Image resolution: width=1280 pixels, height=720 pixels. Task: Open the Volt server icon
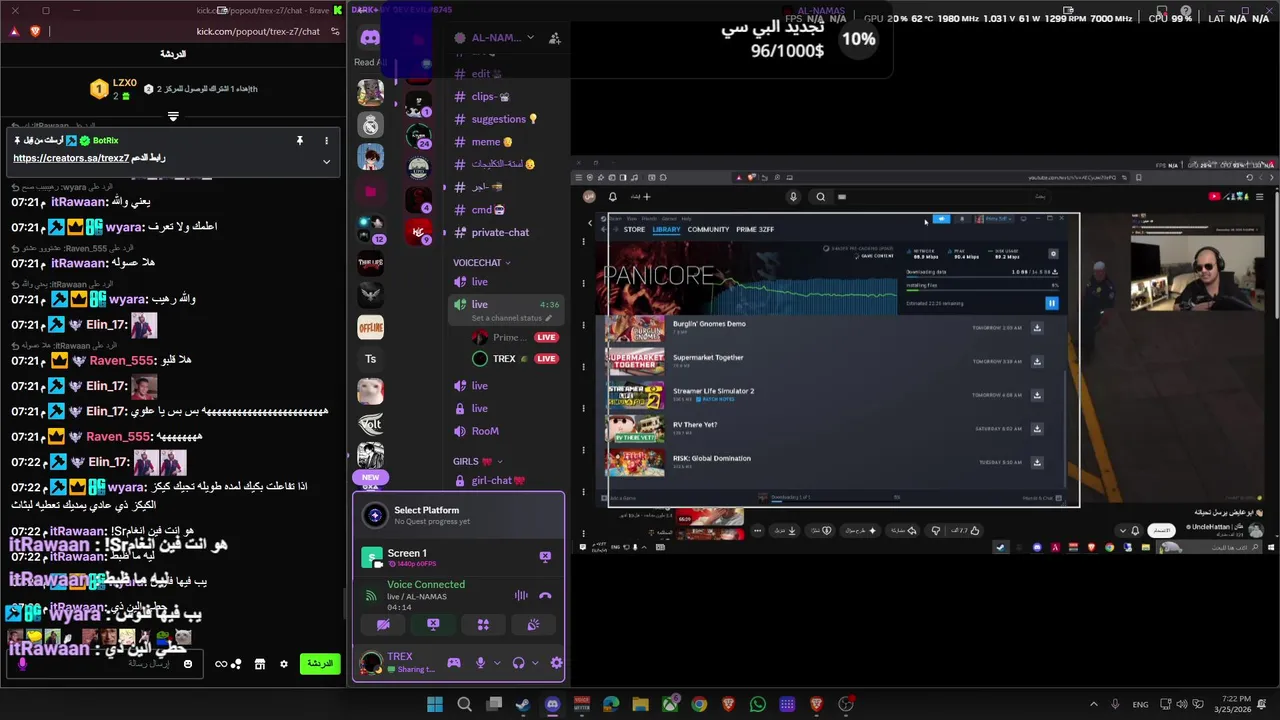[x=370, y=423]
